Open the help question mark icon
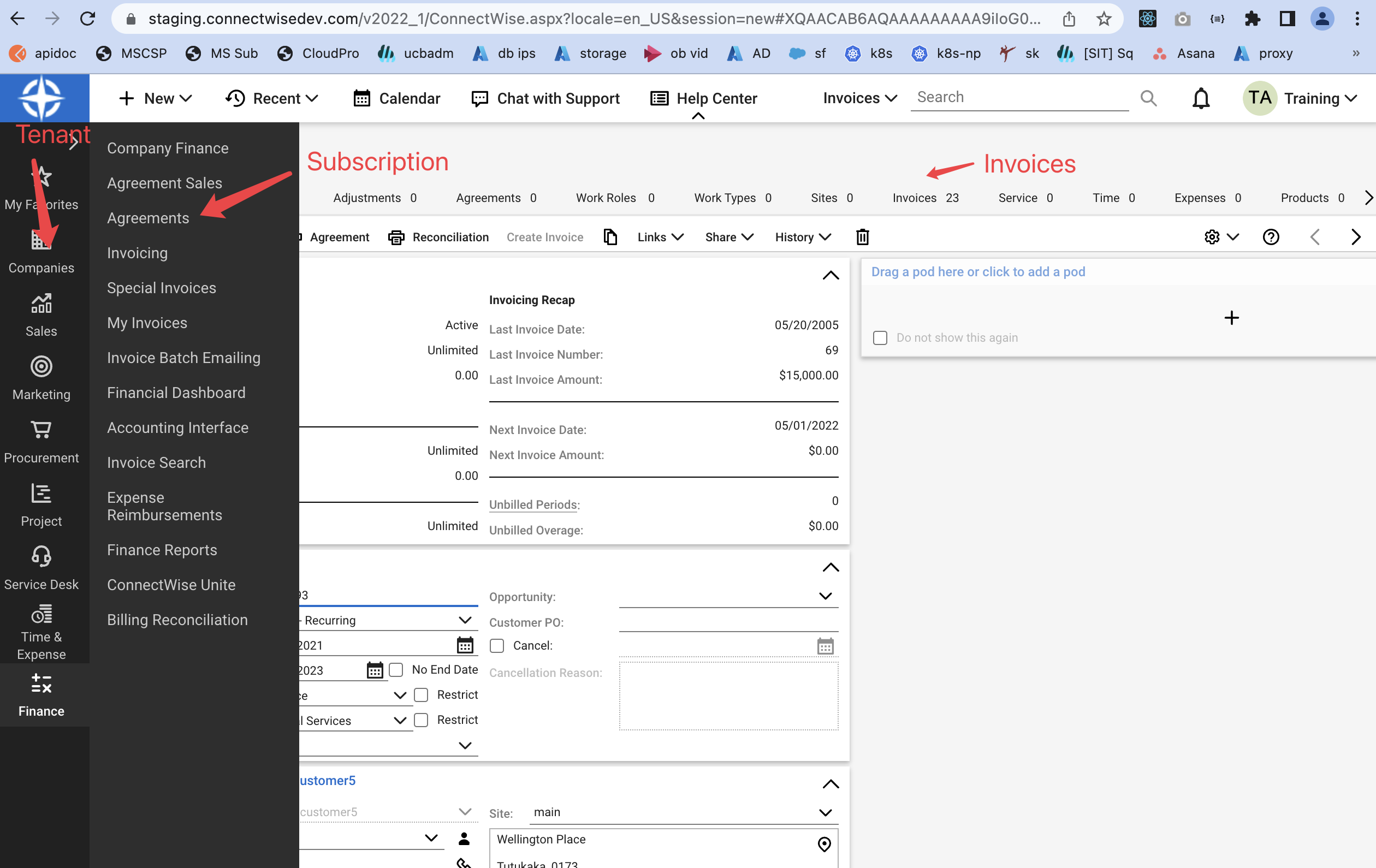This screenshot has height=868, width=1376. point(1270,236)
